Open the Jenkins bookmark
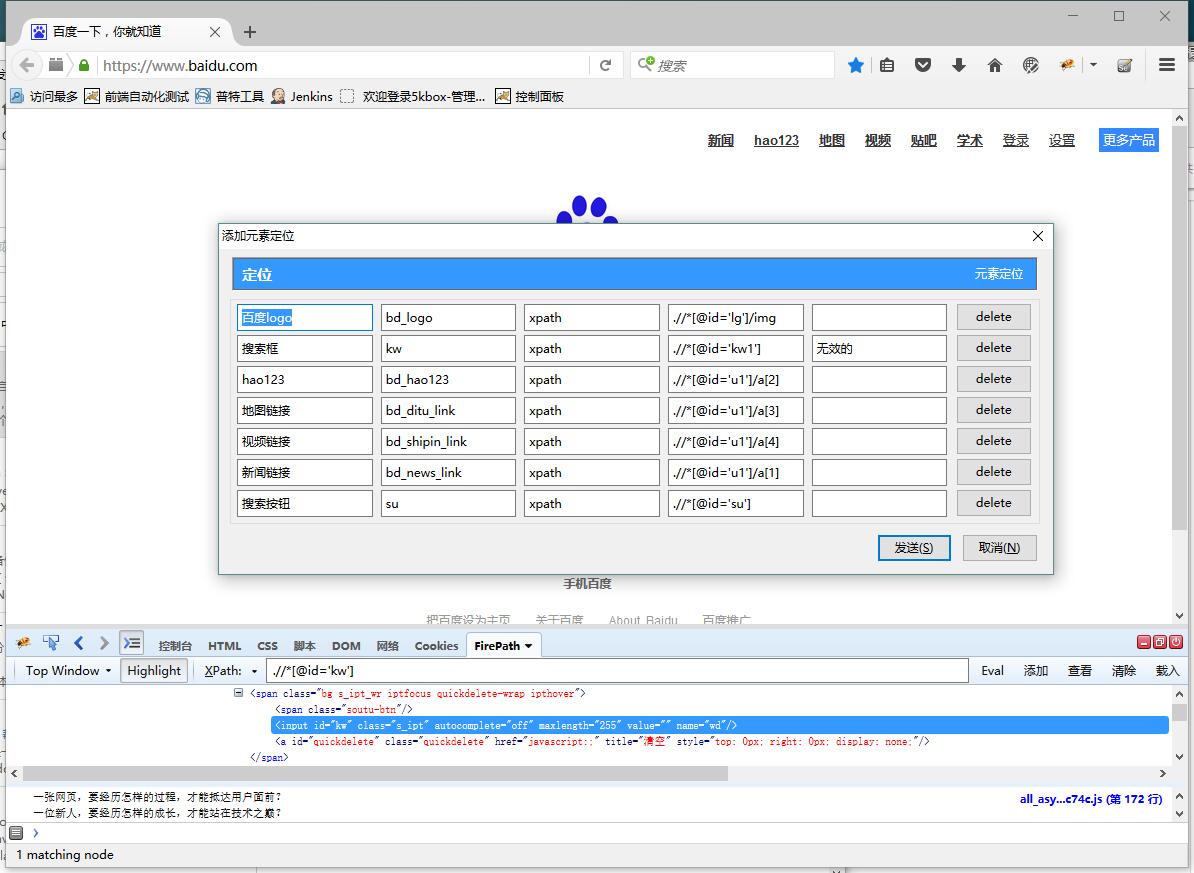1194x873 pixels. (302, 96)
